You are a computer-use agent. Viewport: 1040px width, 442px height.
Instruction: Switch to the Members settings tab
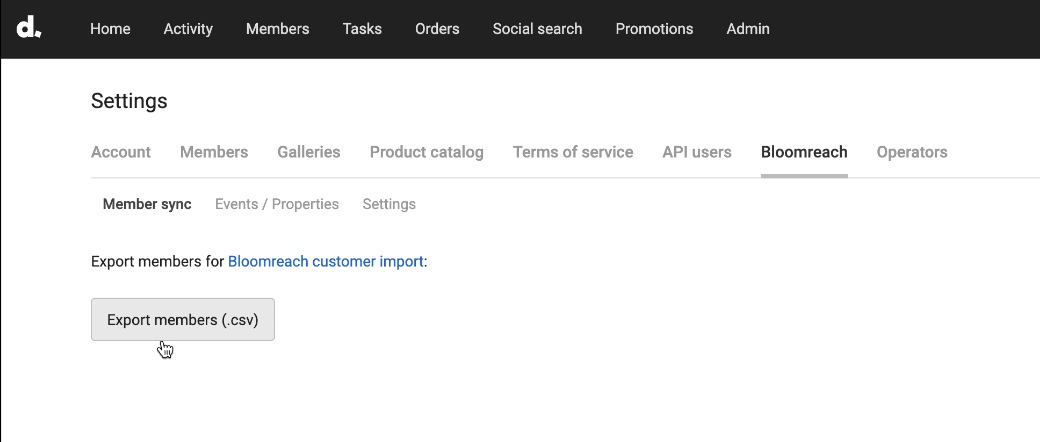[214, 152]
